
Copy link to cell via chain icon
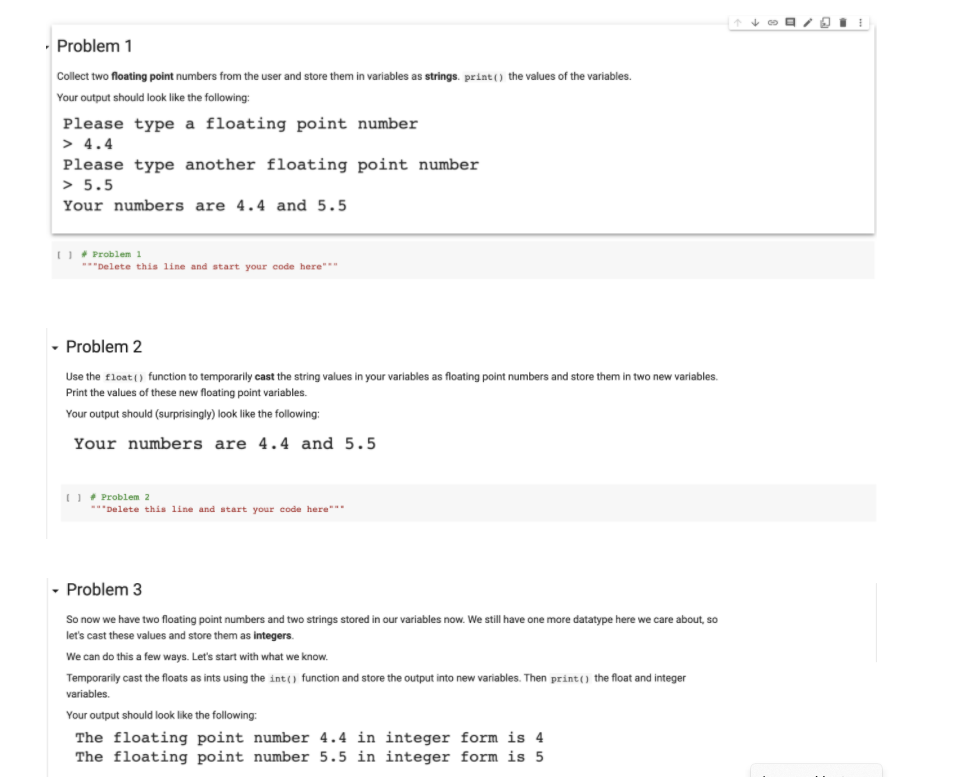773,23
